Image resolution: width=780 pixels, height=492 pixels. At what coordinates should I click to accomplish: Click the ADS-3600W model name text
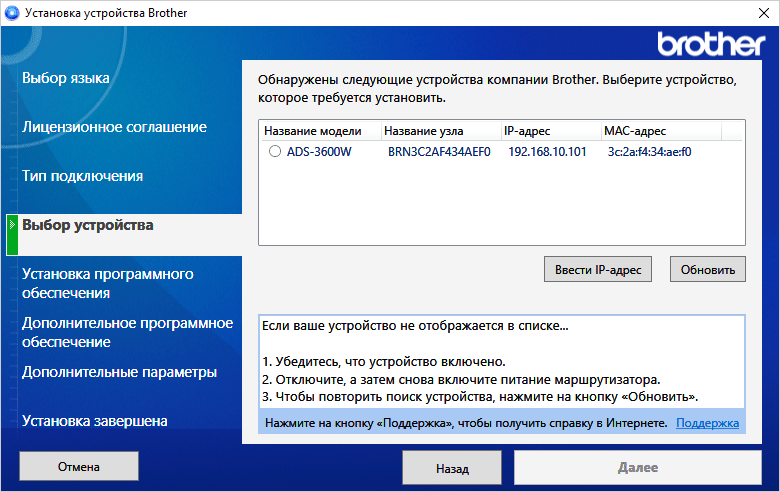coord(319,152)
